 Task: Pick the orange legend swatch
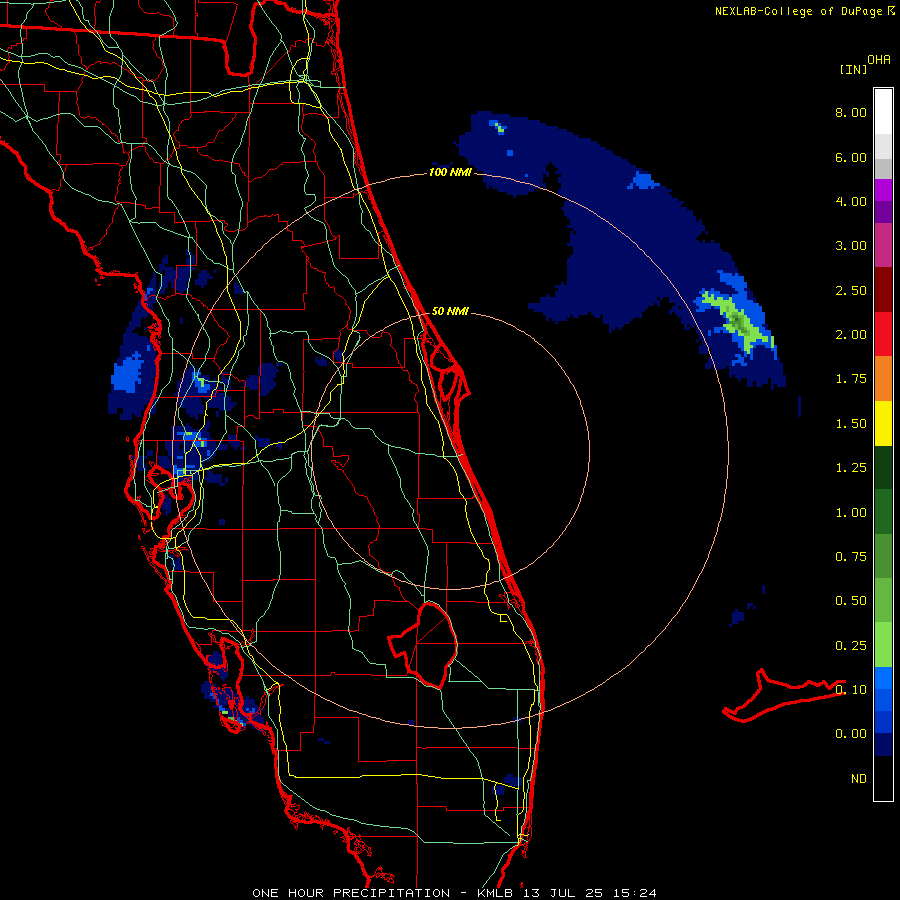(883, 379)
